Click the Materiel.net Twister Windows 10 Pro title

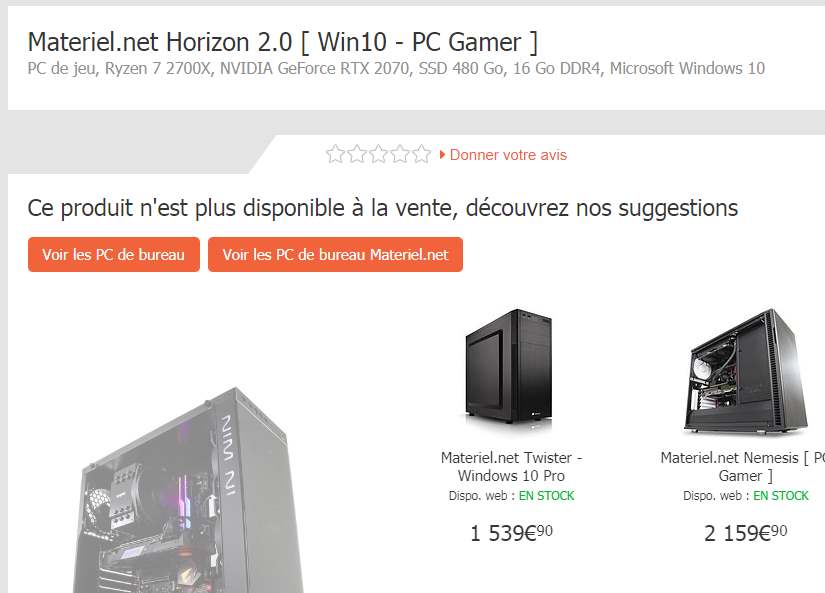[x=511, y=467]
